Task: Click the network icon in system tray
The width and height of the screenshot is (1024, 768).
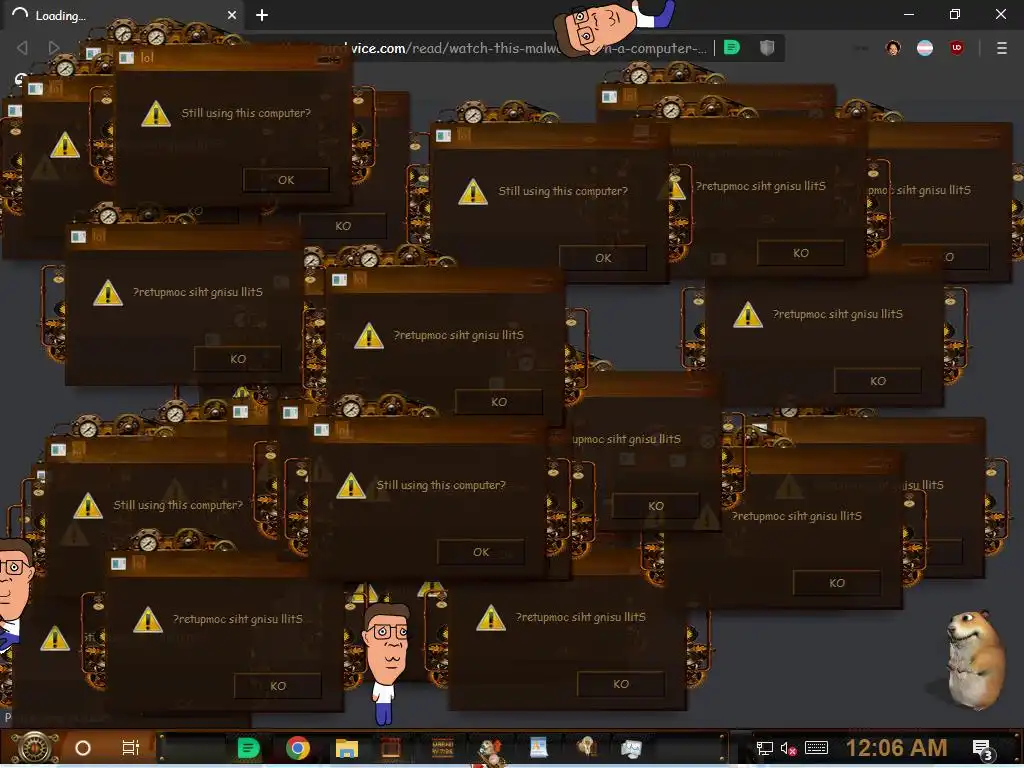Action: coord(764,748)
